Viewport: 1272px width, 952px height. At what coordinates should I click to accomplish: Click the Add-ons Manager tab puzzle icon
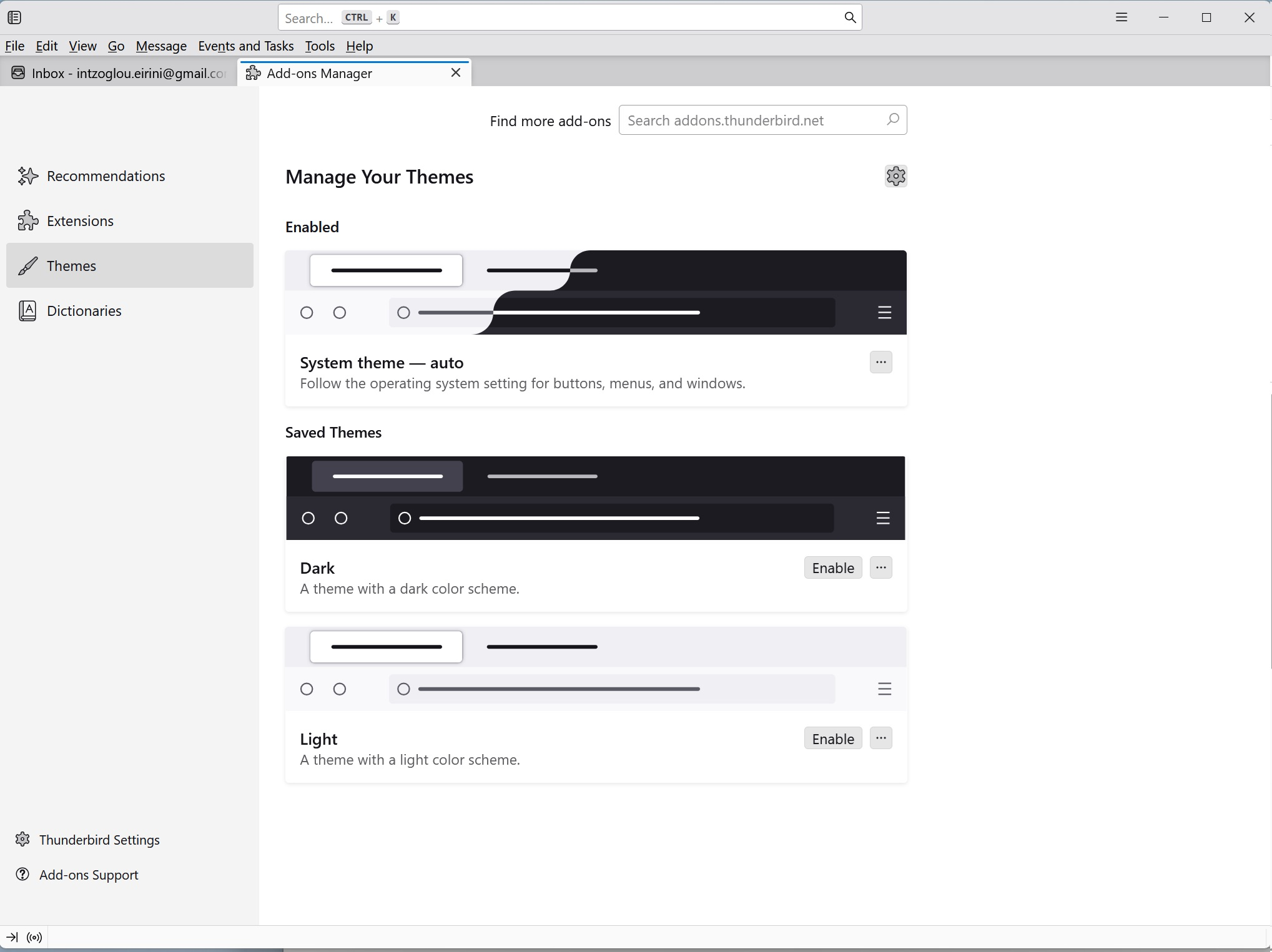pyautogui.click(x=253, y=73)
